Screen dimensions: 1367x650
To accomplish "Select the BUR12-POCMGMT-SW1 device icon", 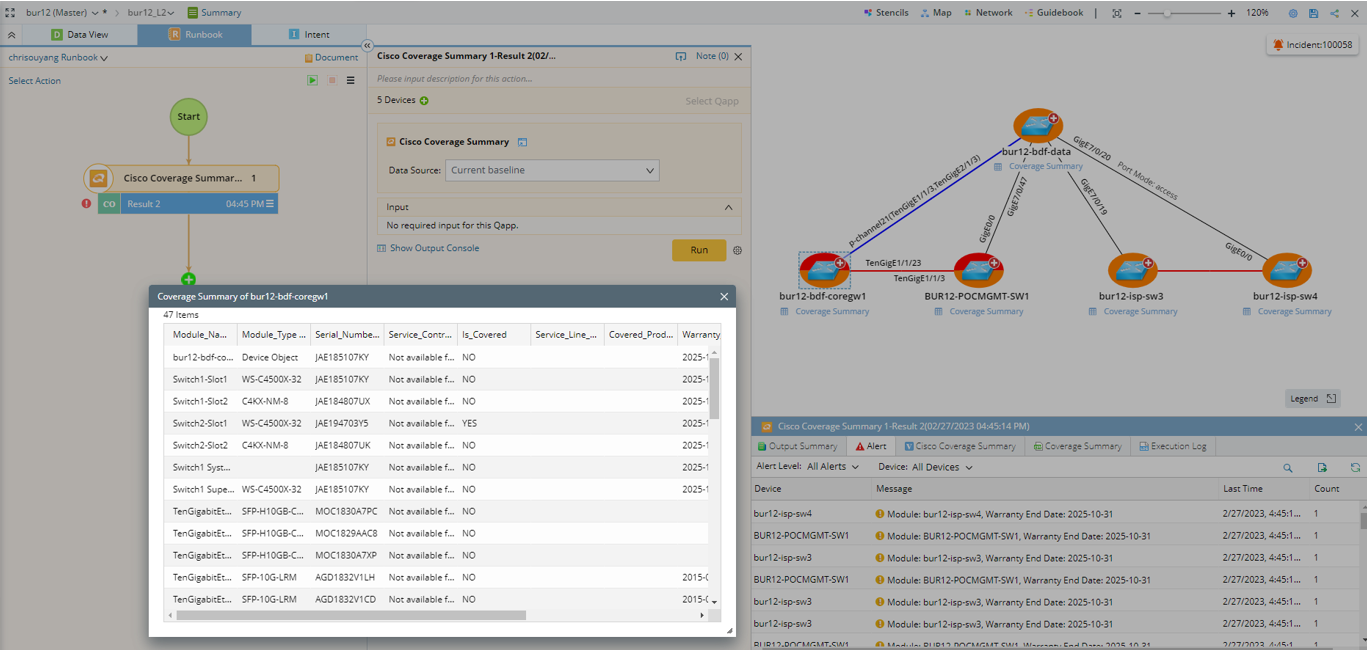I will click(978, 270).
